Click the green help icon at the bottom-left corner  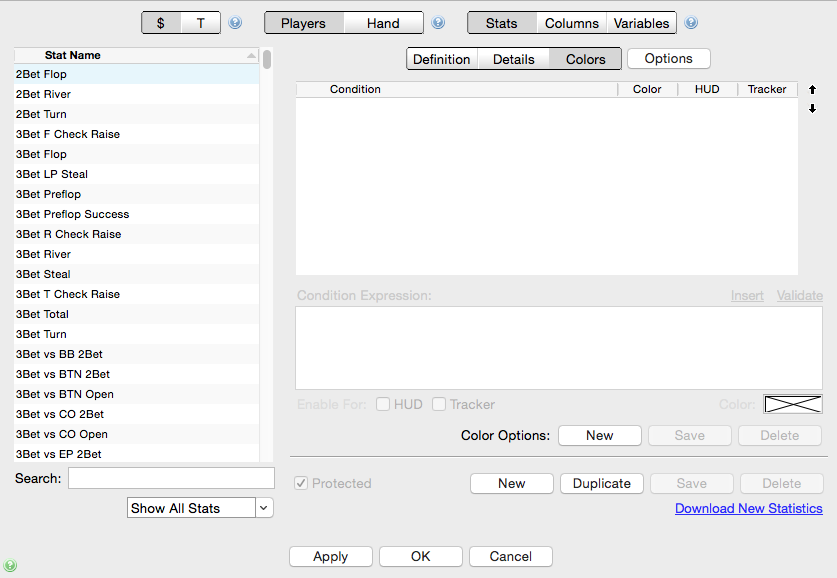coord(10,565)
